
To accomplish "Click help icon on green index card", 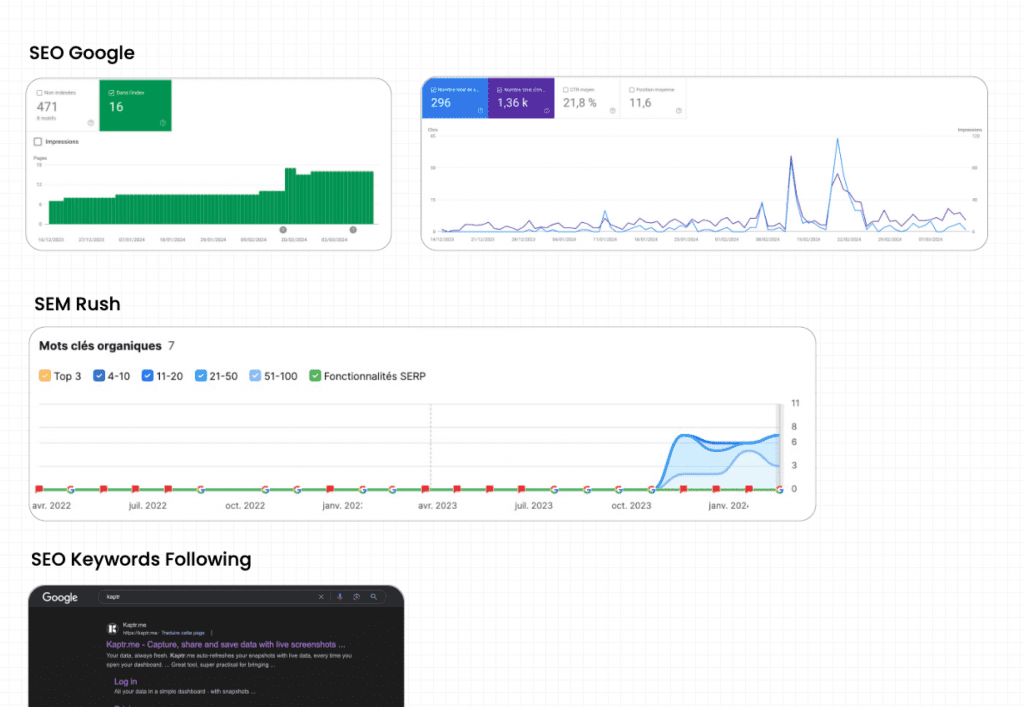I will (161, 123).
